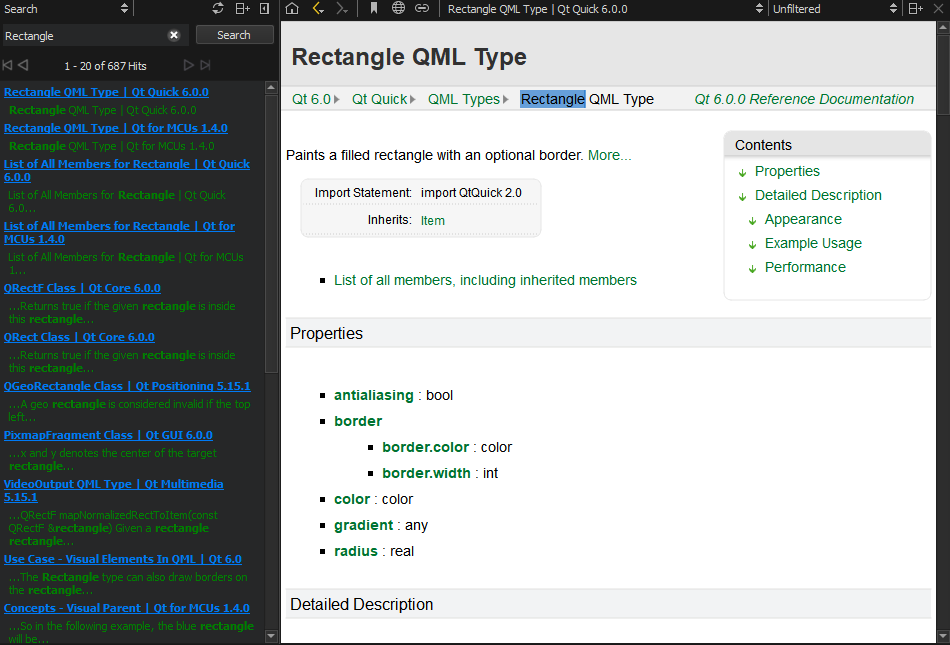This screenshot has width=950, height=645.
Task: Click the Home icon in help toolbar
Action: point(292,9)
